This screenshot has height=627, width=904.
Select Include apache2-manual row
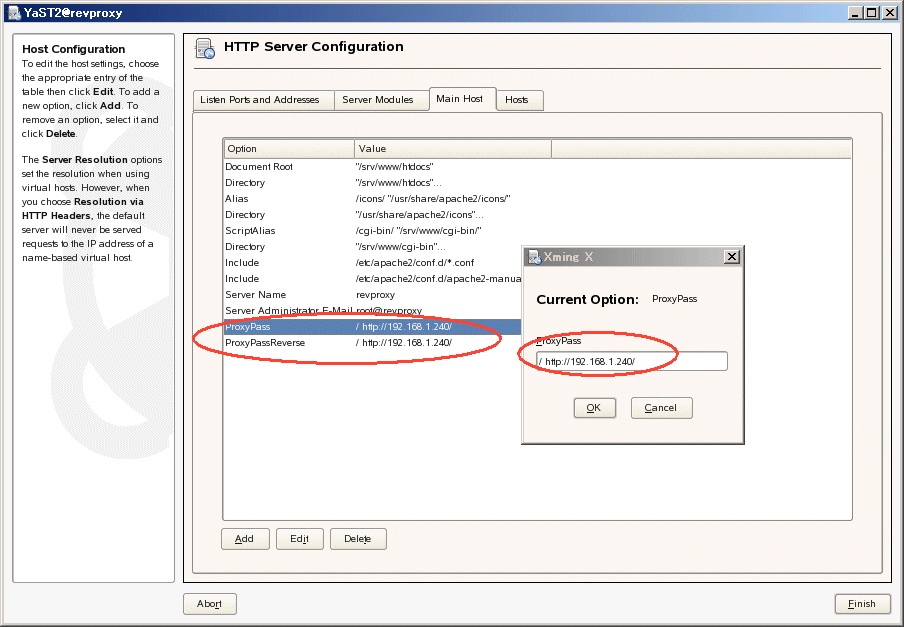[x=372, y=279]
